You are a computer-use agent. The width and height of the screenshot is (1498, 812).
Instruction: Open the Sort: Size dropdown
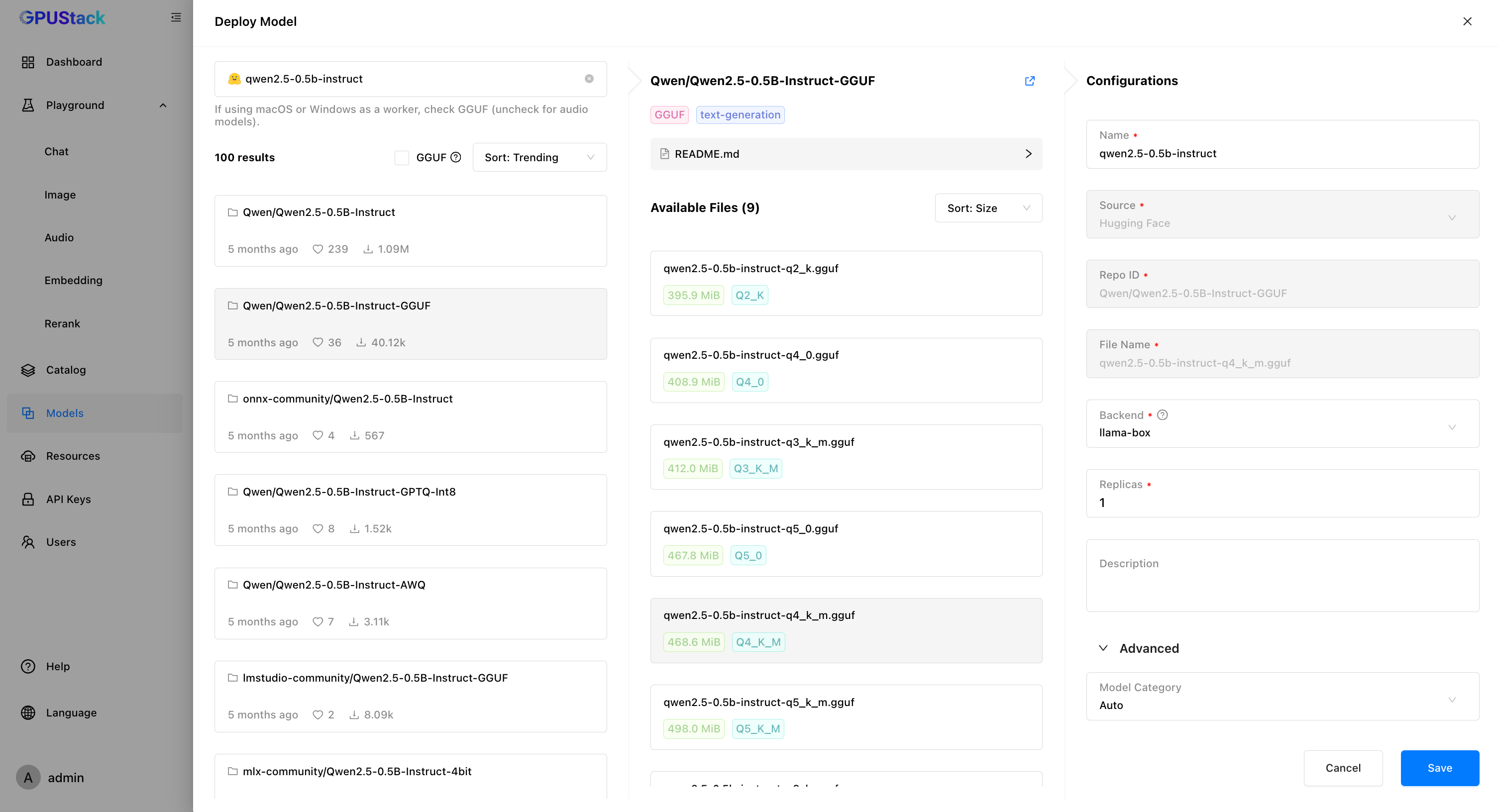(988, 207)
